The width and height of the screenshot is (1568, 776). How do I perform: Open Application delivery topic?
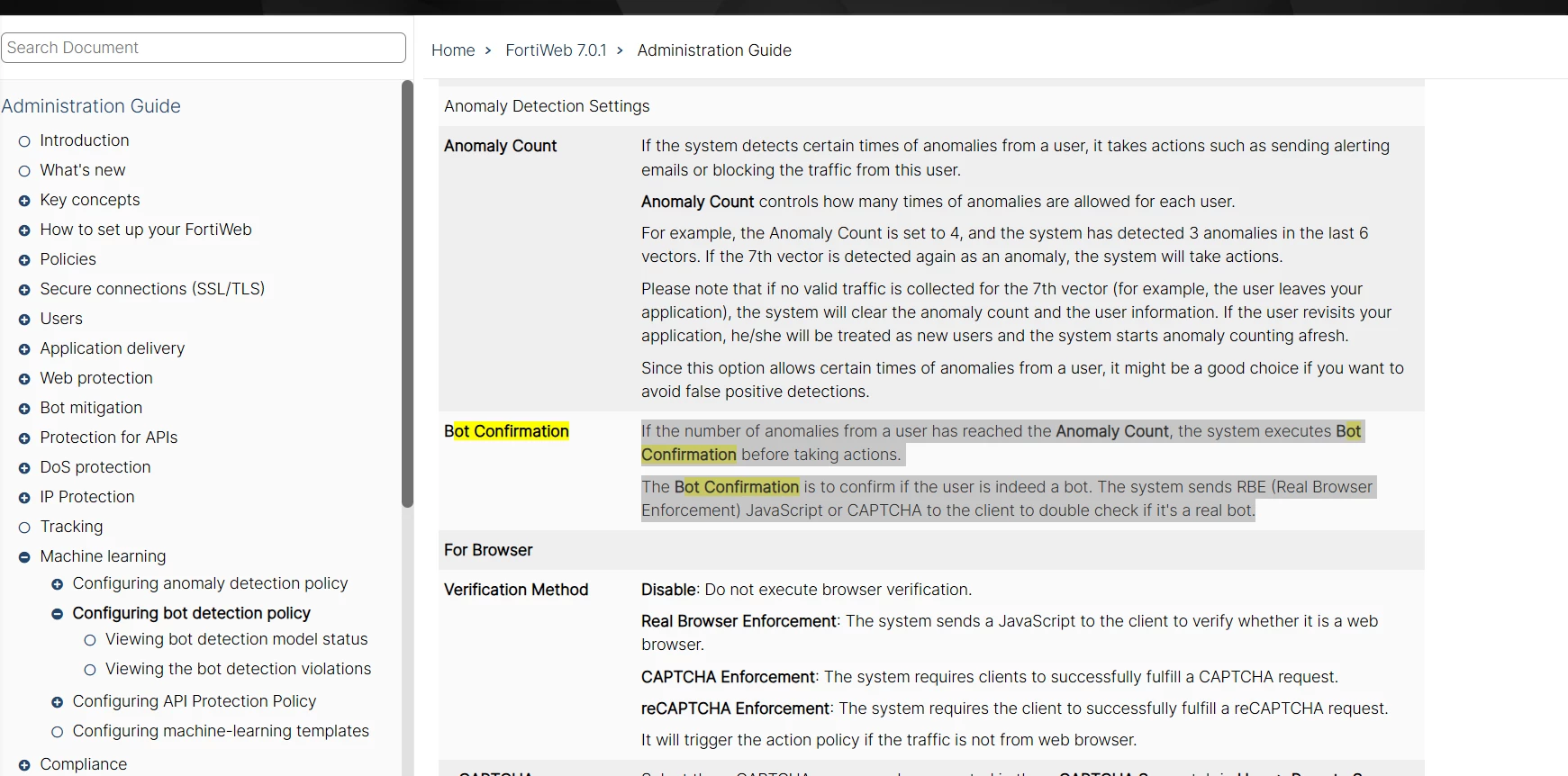pyautogui.click(x=113, y=348)
